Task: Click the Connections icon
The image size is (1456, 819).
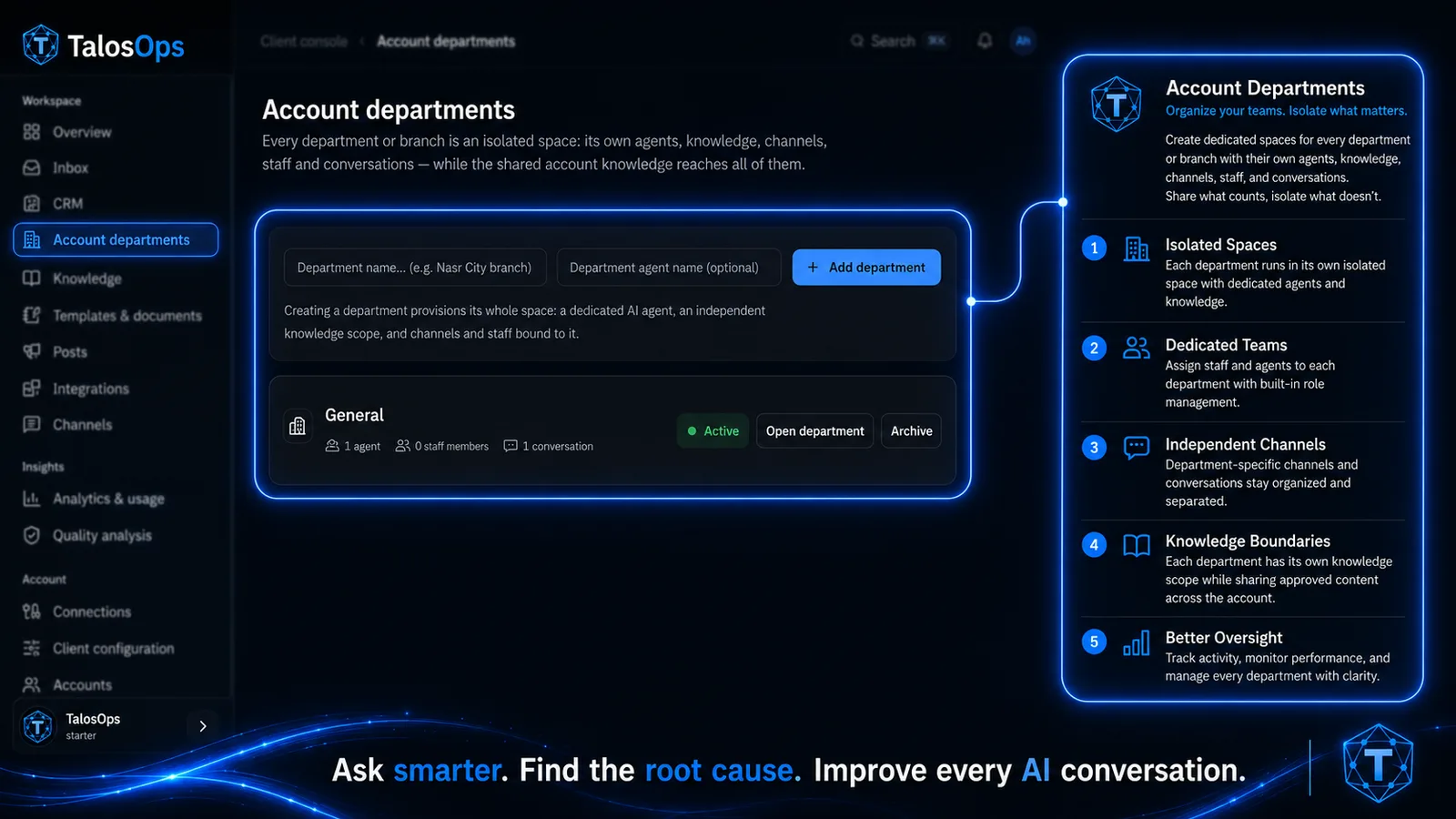Action: point(32,612)
